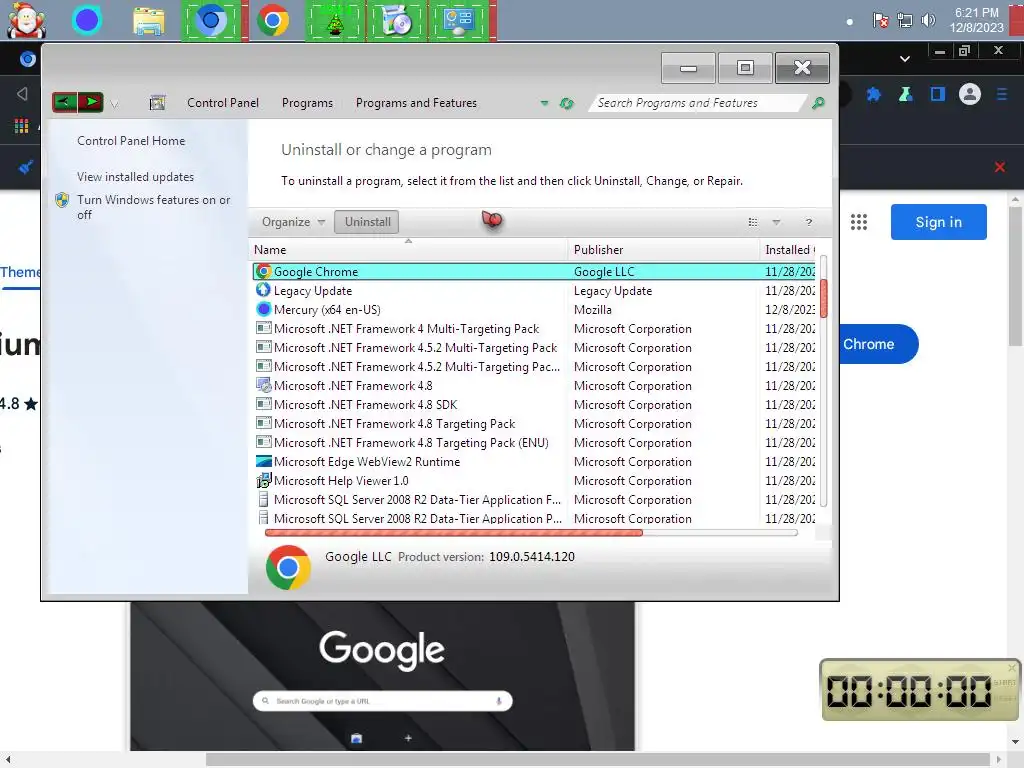This screenshot has width=1024, height=768.
Task: Open the File Explorer taskbar icon
Action: click(148, 22)
